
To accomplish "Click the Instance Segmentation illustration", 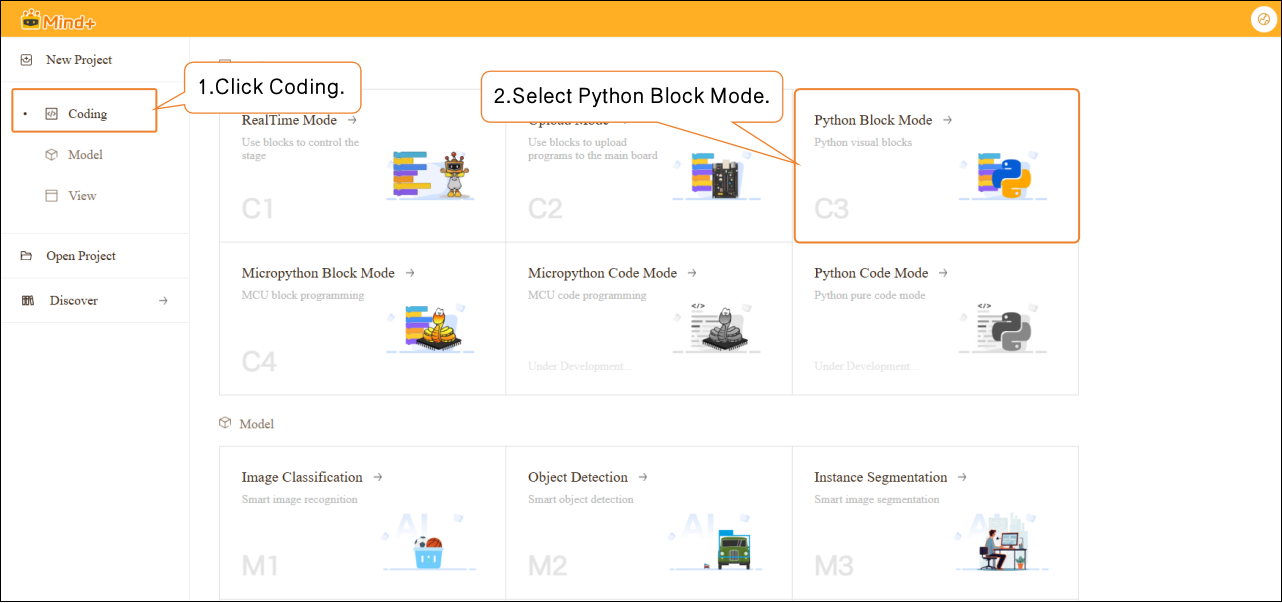I will [x=1002, y=545].
